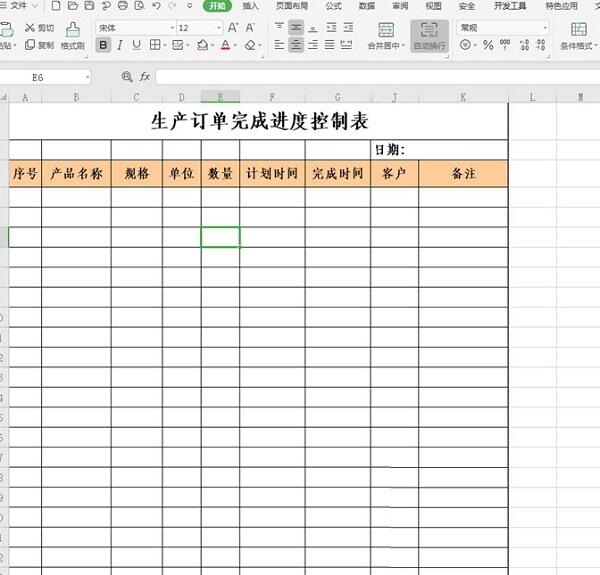Increase indent icon in alignment group
600x575 pixels.
348,28
